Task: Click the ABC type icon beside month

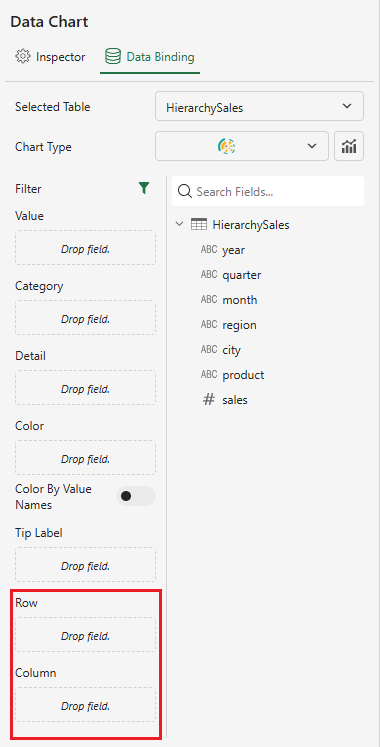Action: [x=209, y=299]
